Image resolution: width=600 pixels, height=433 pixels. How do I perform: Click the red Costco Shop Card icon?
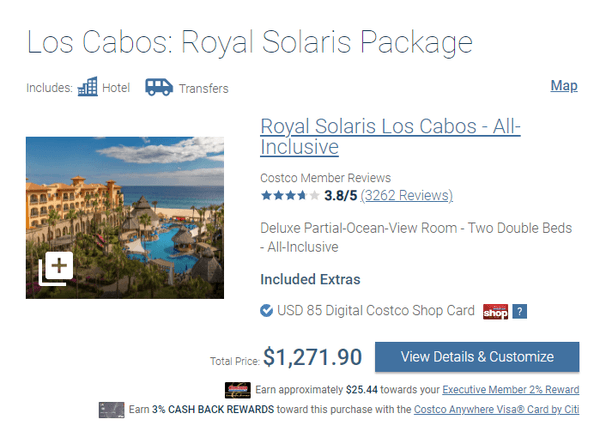(x=495, y=311)
